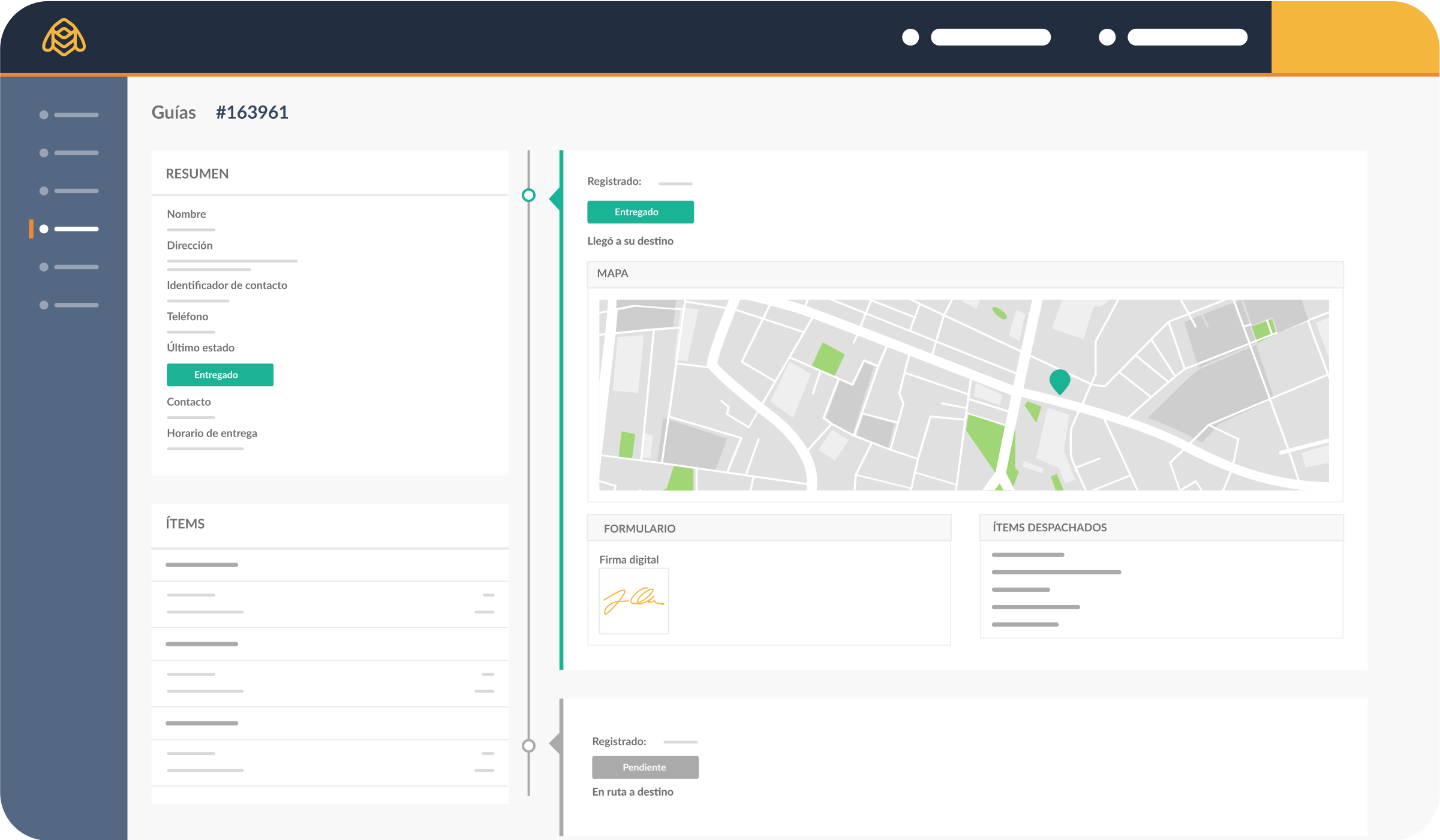Click the orange block in the header corner
The image size is (1440, 840).
pos(1355,37)
